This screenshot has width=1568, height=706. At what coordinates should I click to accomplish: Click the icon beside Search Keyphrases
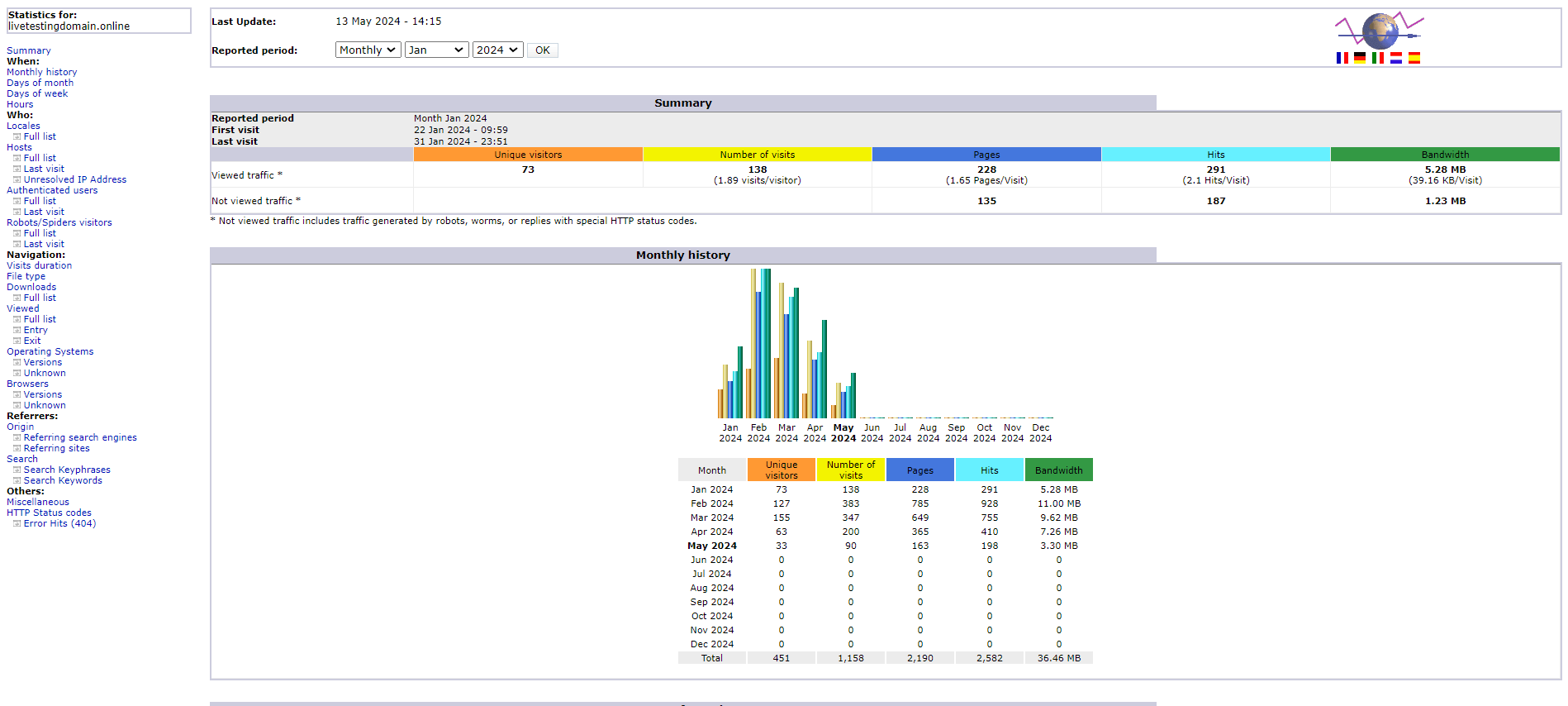click(17, 470)
